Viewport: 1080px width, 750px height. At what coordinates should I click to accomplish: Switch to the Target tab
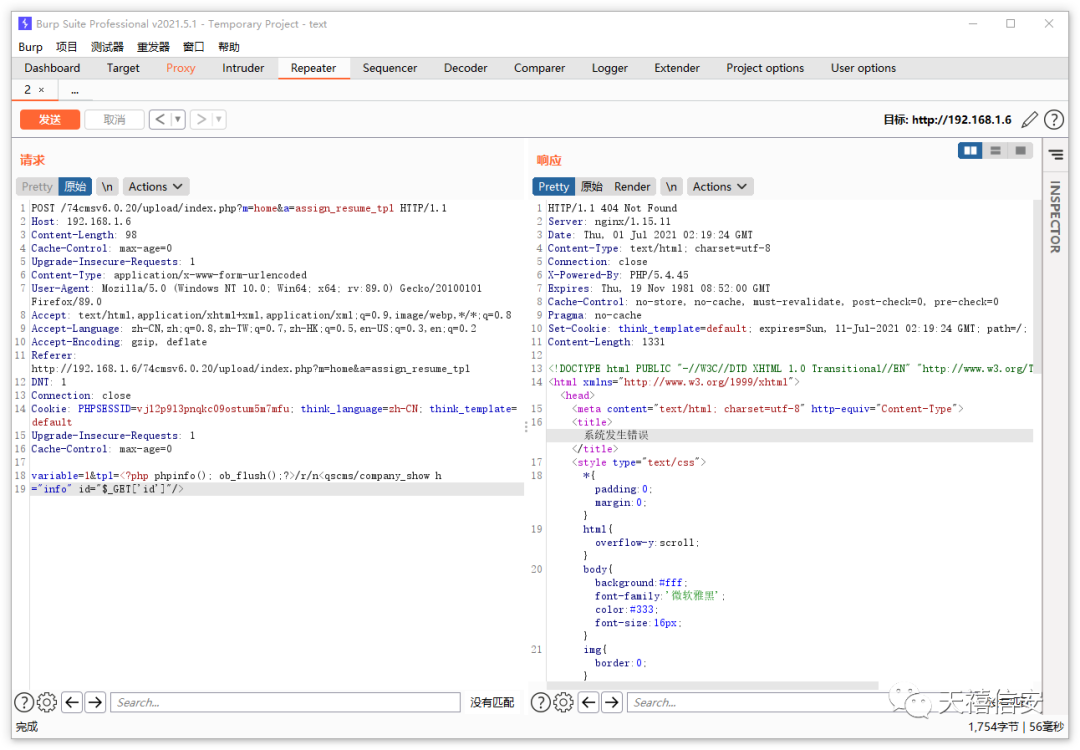pos(123,68)
